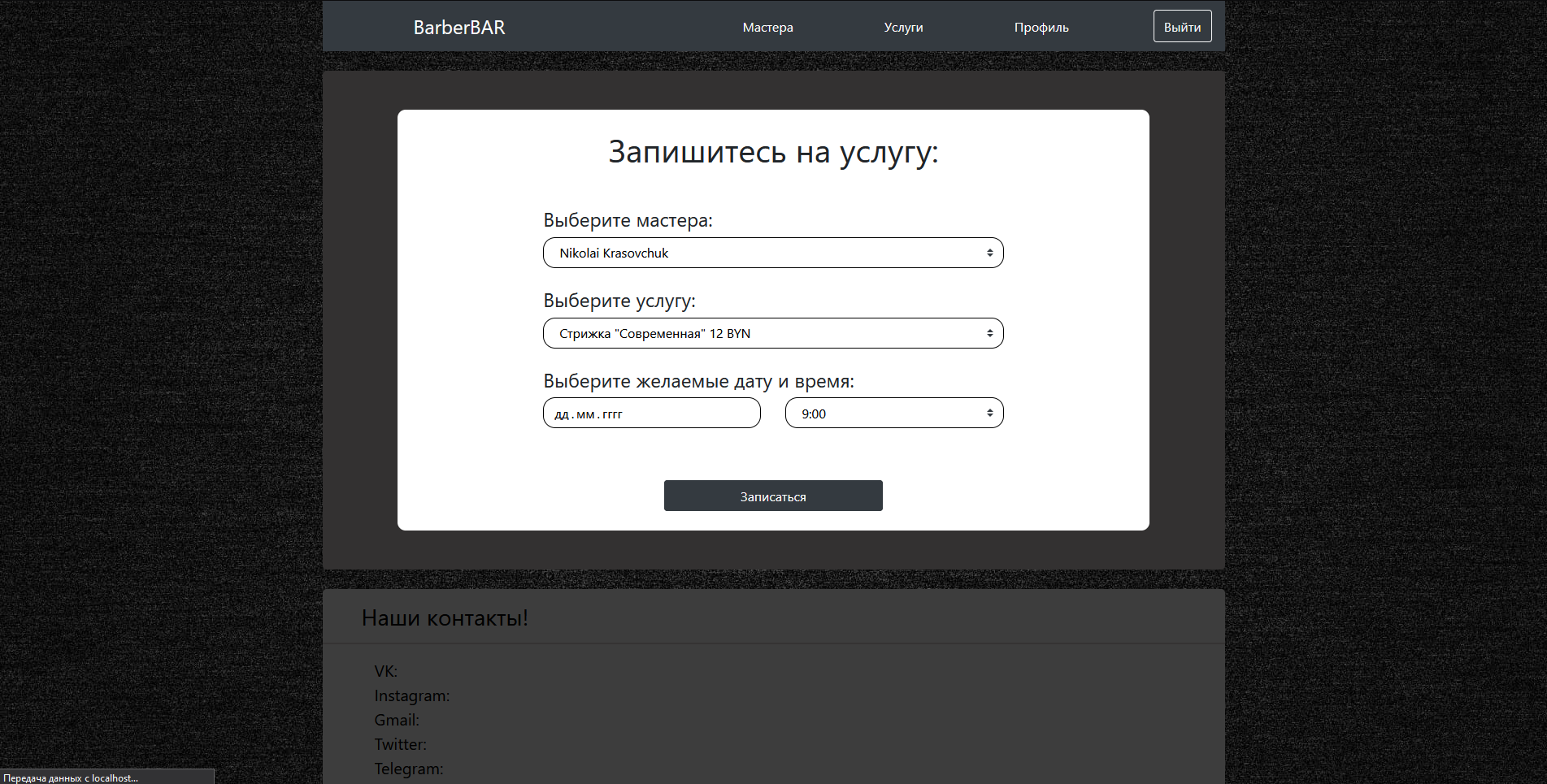Click the VK contact label

tap(385, 671)
